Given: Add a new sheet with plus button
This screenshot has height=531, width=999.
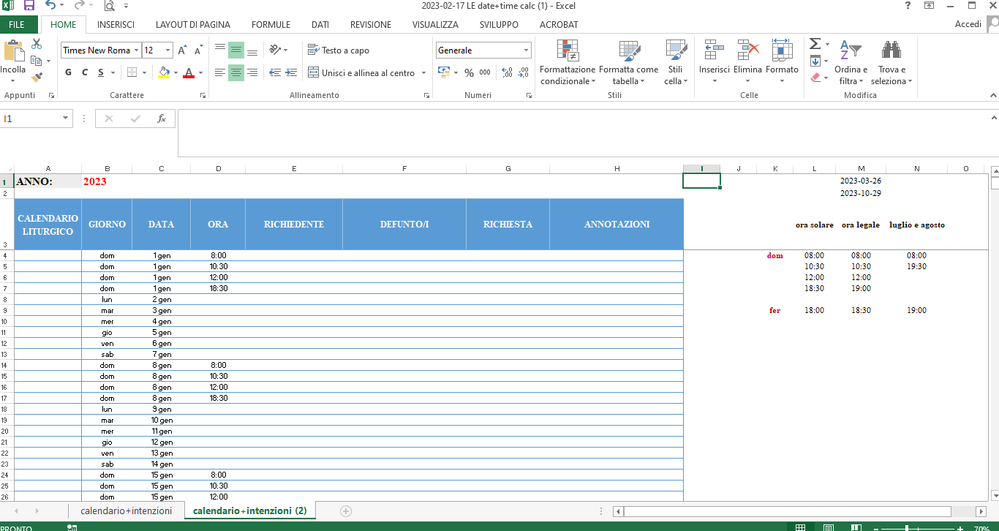Looking at the screenshot, I should click(346, 511).
